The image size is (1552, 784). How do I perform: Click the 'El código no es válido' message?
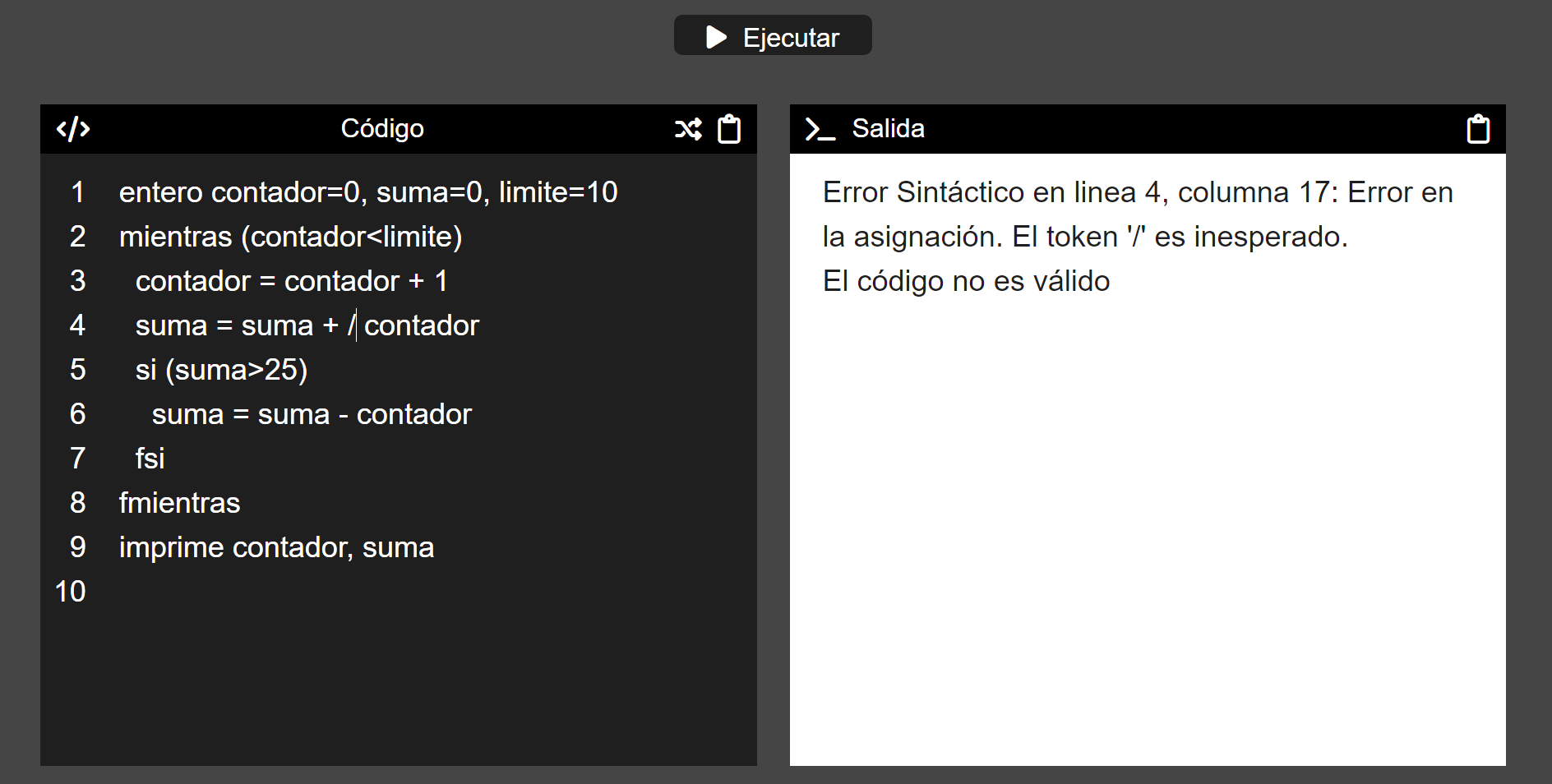967,281
